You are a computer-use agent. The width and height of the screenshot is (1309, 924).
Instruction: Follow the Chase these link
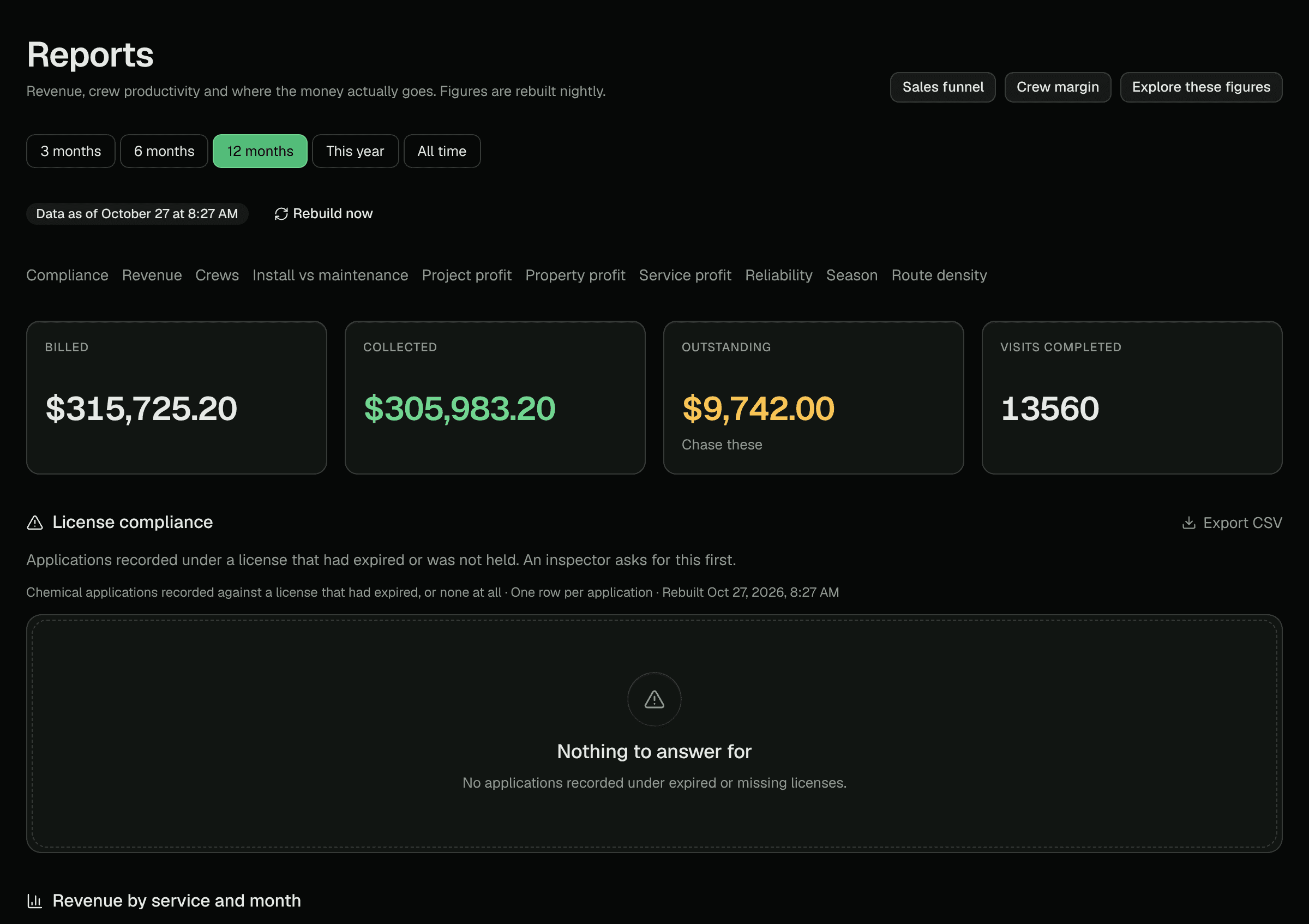[722, 445]
